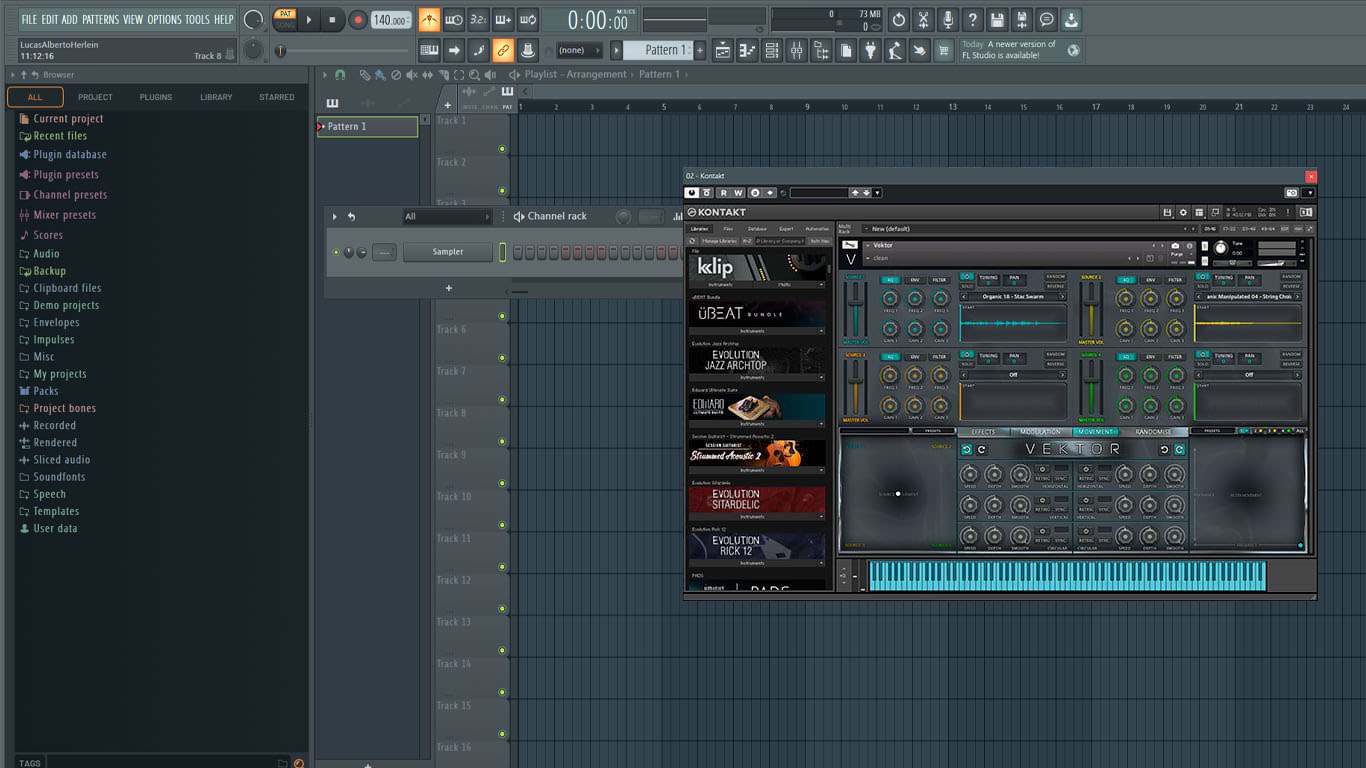Click the microphone one-click recording icon
This screenshot has width=1366, height=768.
click(947, 19)
